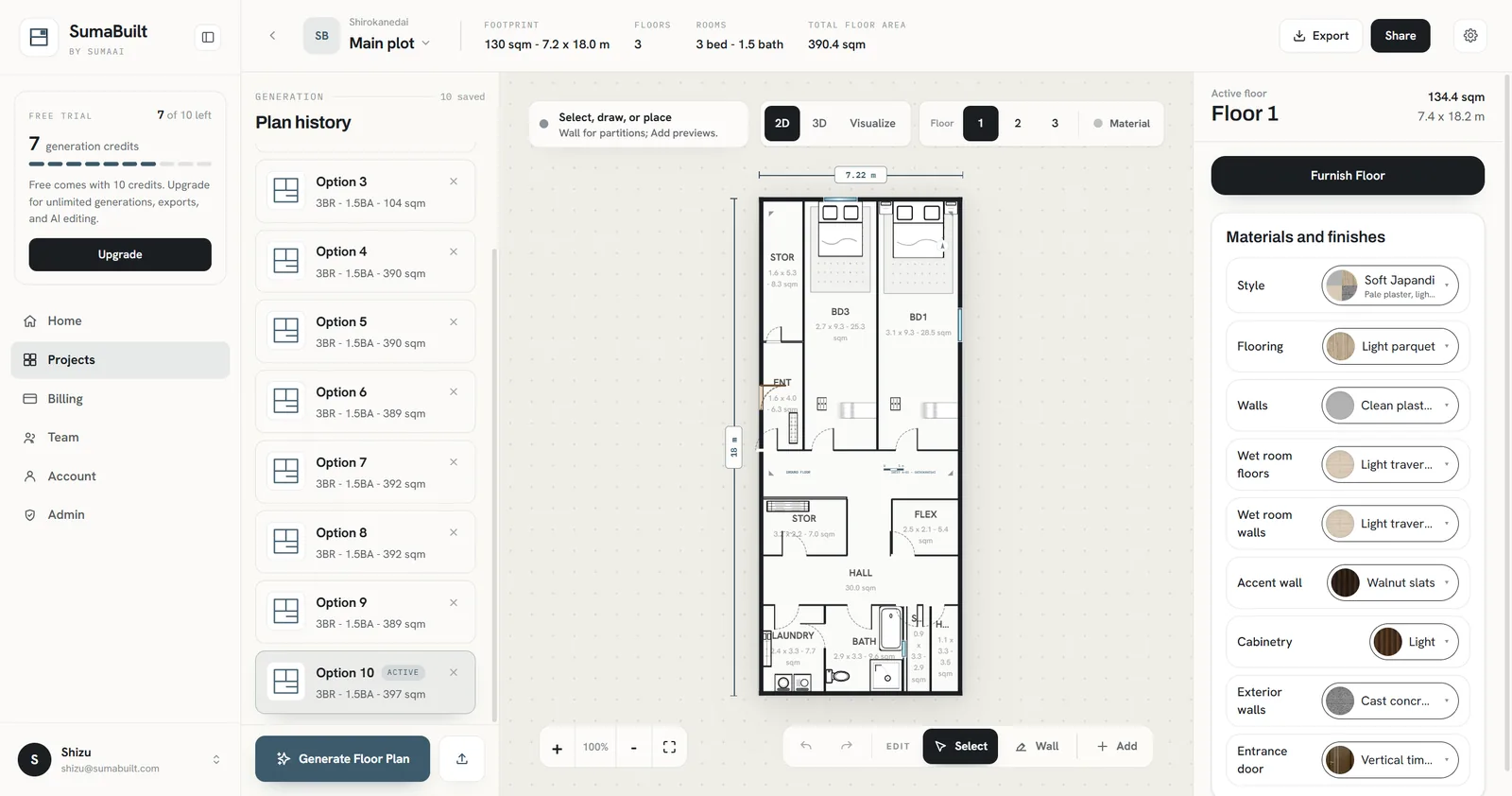Click Generate Floor Plan button
The width and height of the screenshot is (1512, 796).
pos(342,758)
